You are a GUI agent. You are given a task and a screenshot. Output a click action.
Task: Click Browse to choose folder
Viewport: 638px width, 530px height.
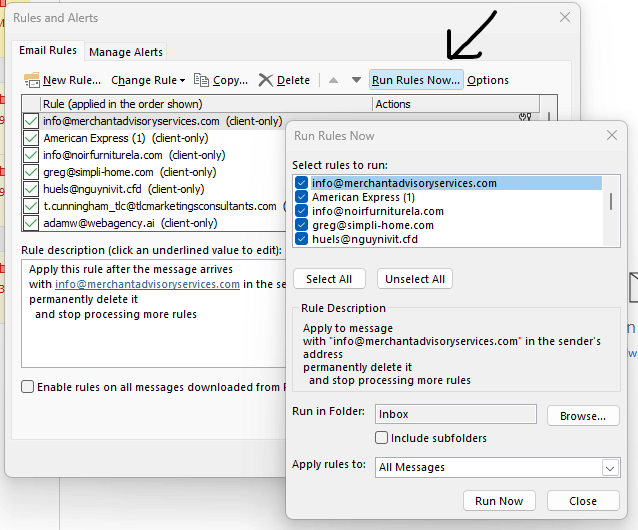coord(583,416)
